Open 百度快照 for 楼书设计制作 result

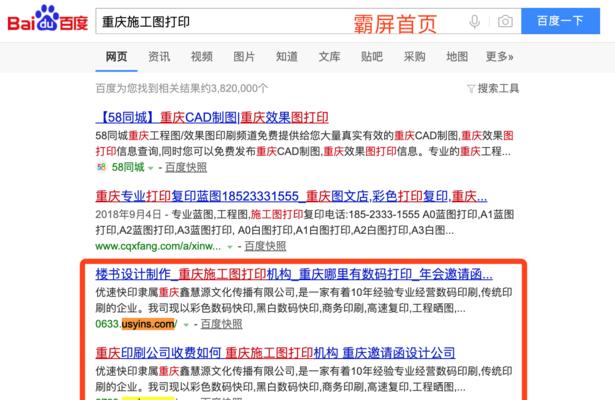pos(222,324)
